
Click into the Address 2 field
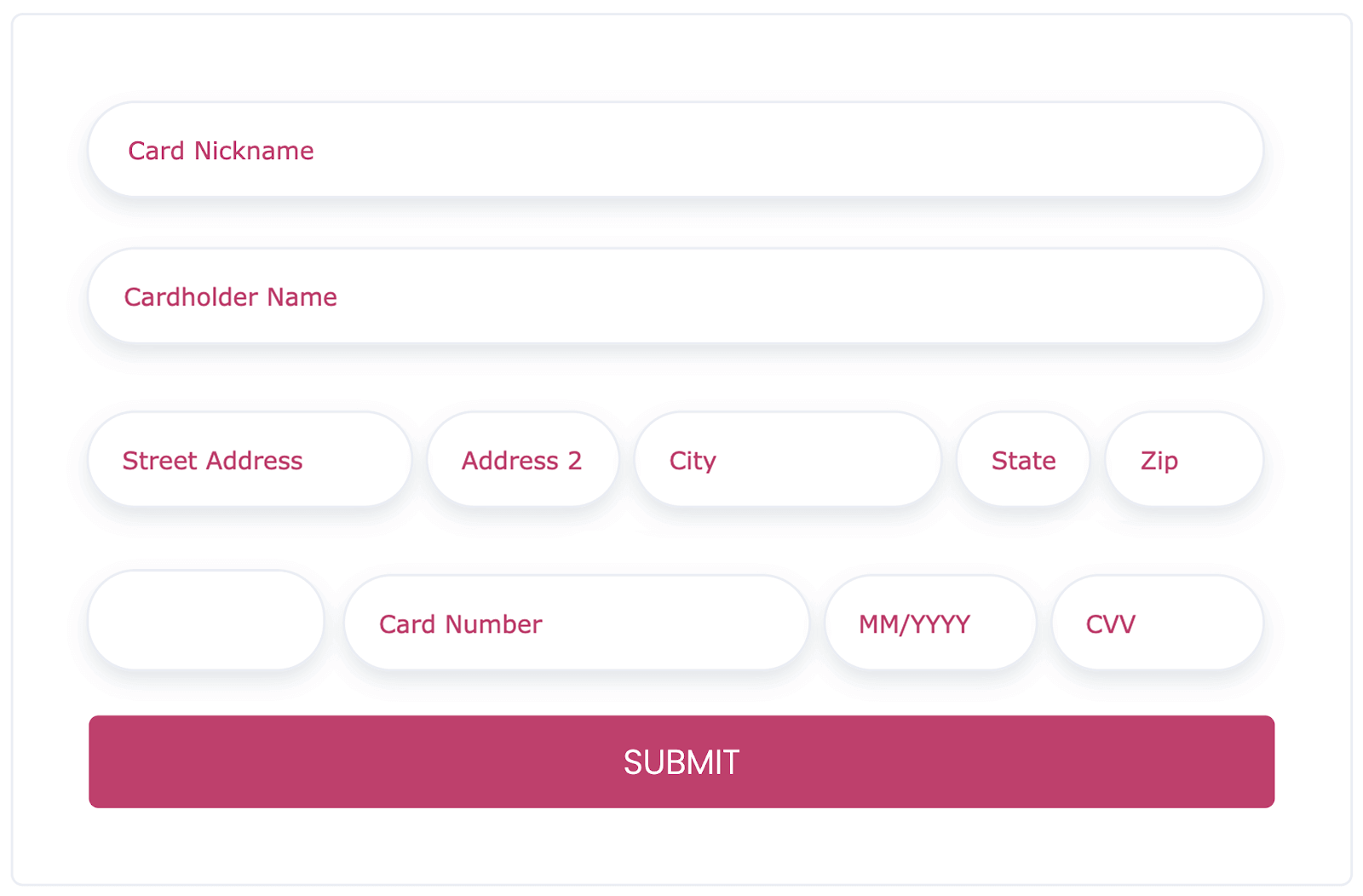[523, 460]
